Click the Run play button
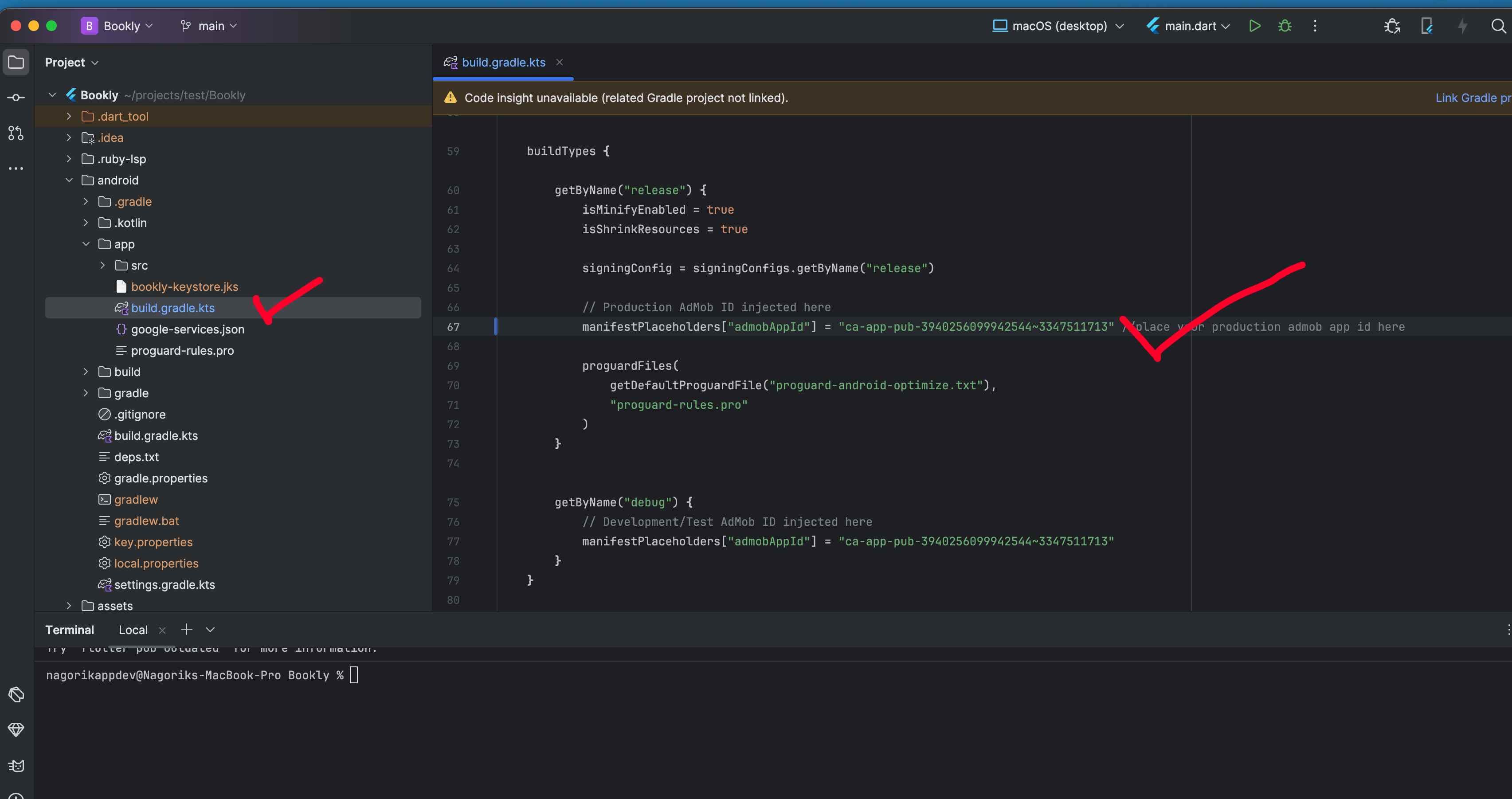1512x799 pixels. coord(1254,26)
